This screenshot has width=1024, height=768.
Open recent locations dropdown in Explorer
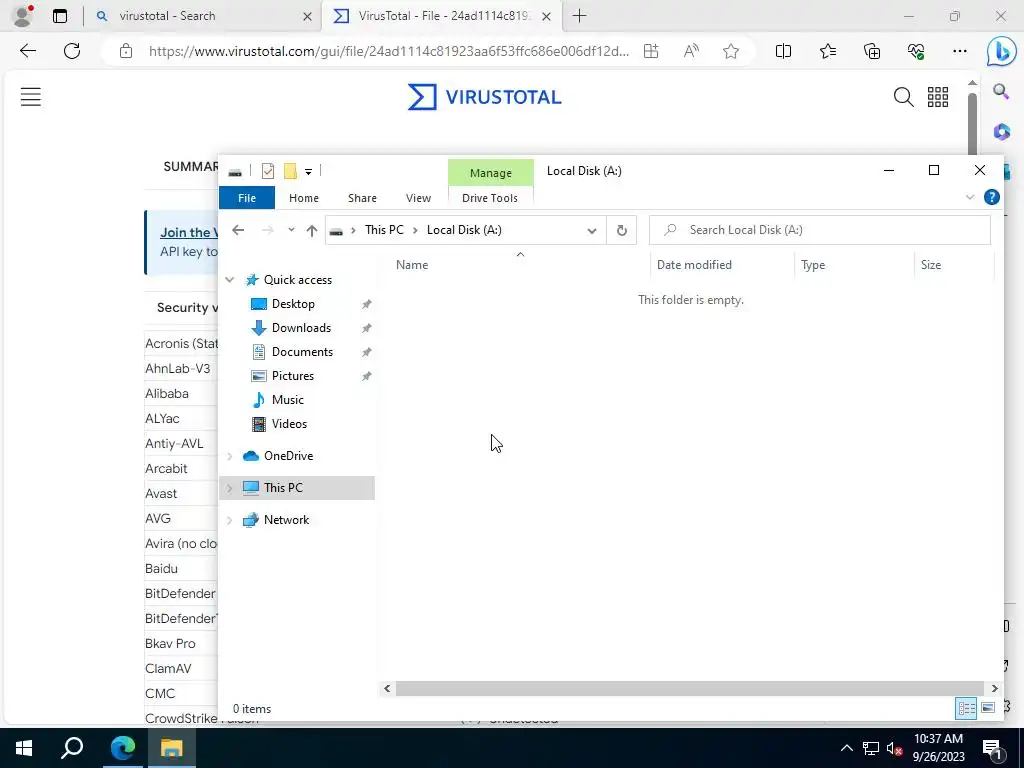click(291, 230)
